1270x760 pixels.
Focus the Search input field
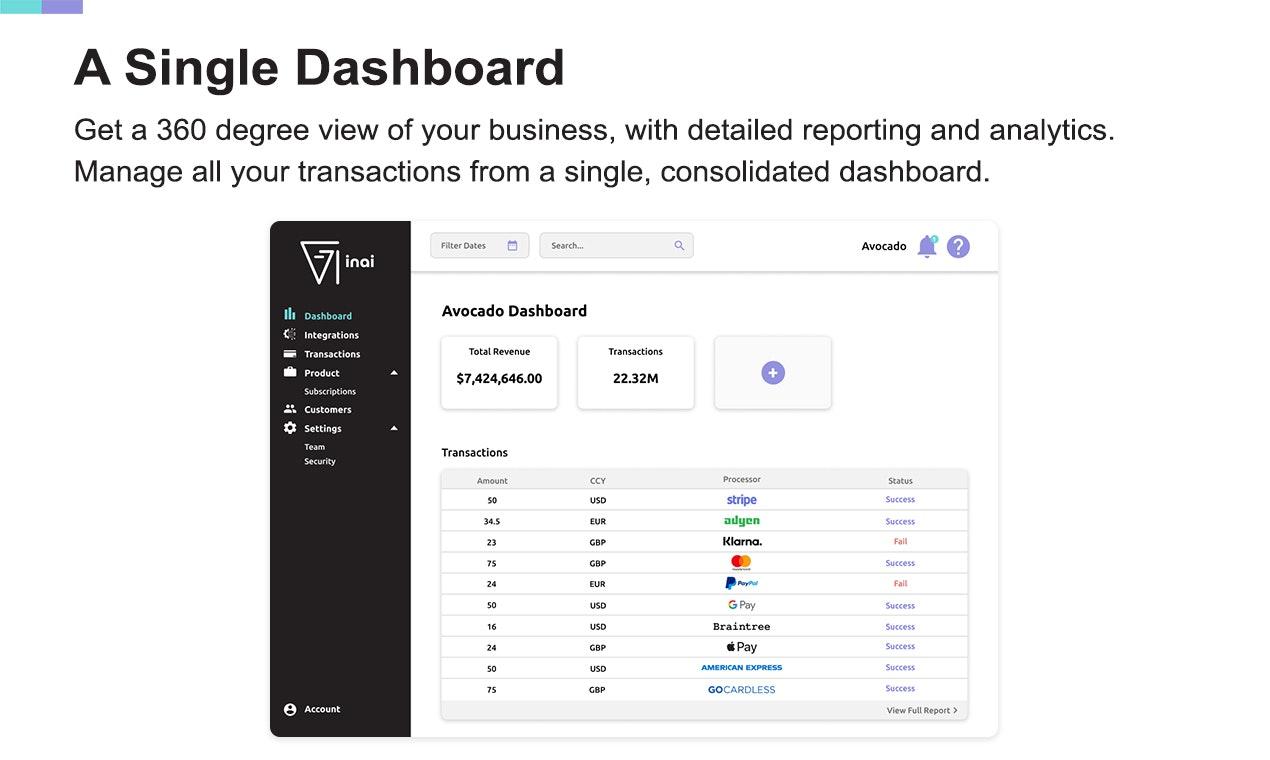pos(616,245)
